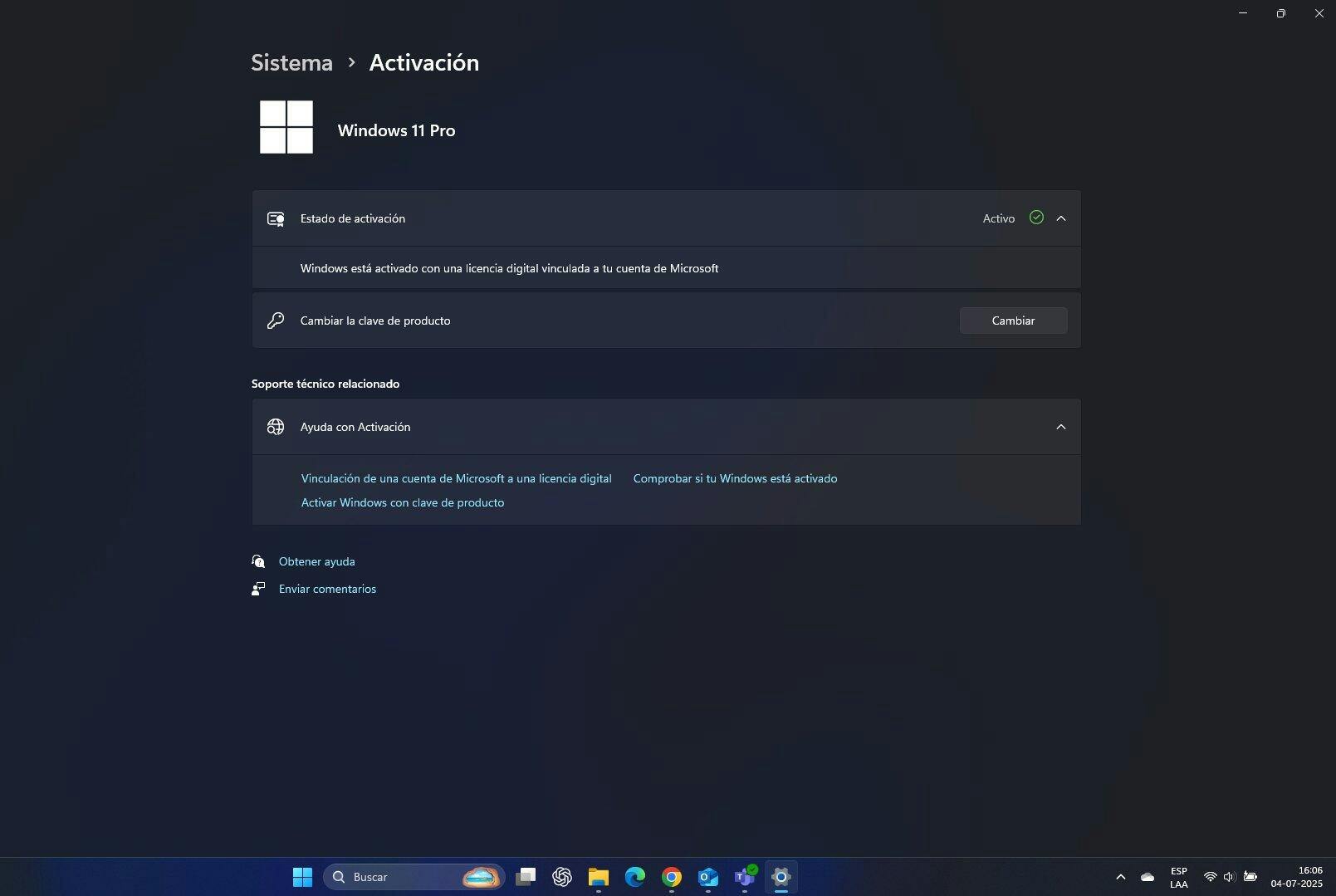Screen dimensions: 1336x896
Task: Open Microsoft Teams from the taskbar
Action: coord(745,877)
